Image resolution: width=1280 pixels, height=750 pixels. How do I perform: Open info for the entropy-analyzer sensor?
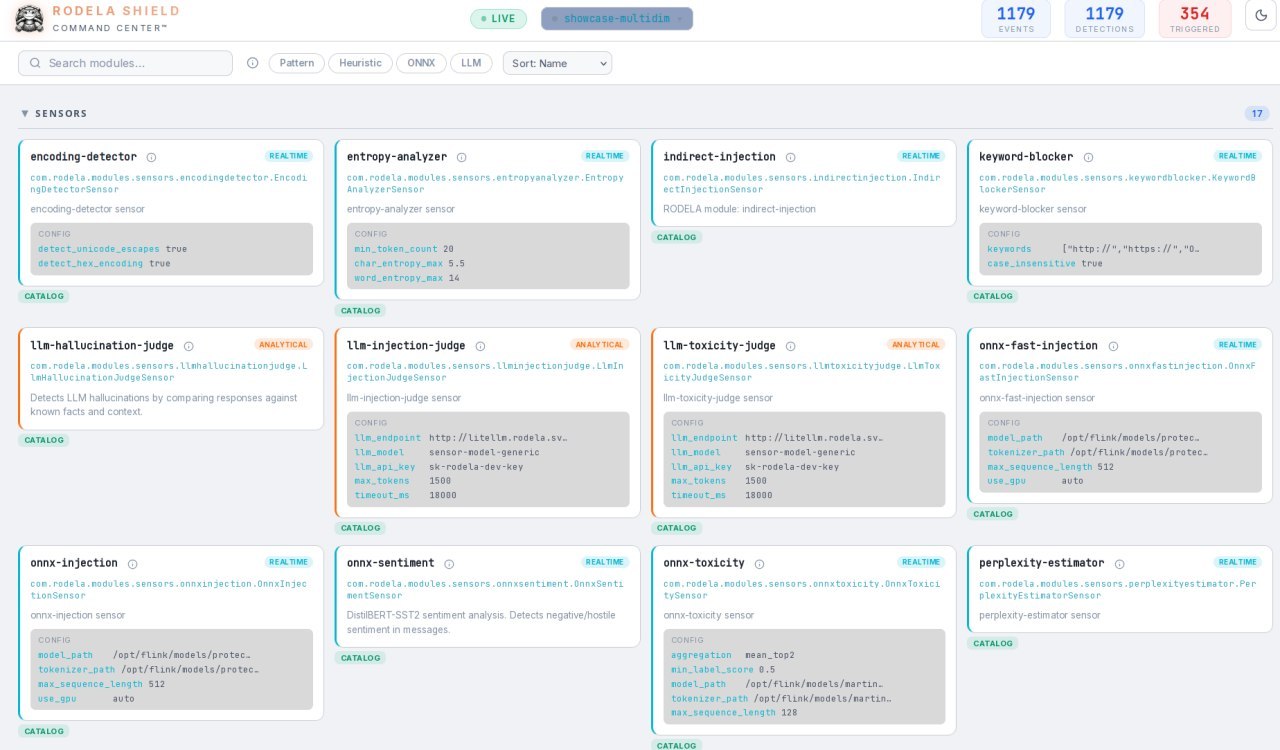461,157
